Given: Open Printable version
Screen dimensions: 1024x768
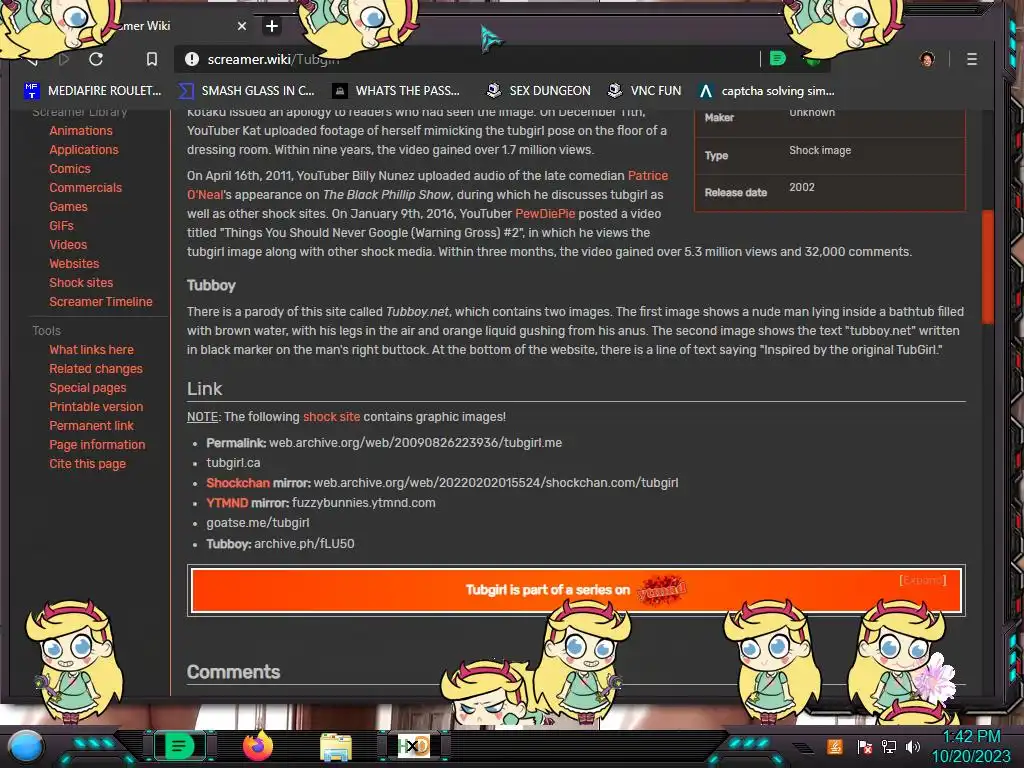Looking at the screenshot, I should click(x=96, y=406).
